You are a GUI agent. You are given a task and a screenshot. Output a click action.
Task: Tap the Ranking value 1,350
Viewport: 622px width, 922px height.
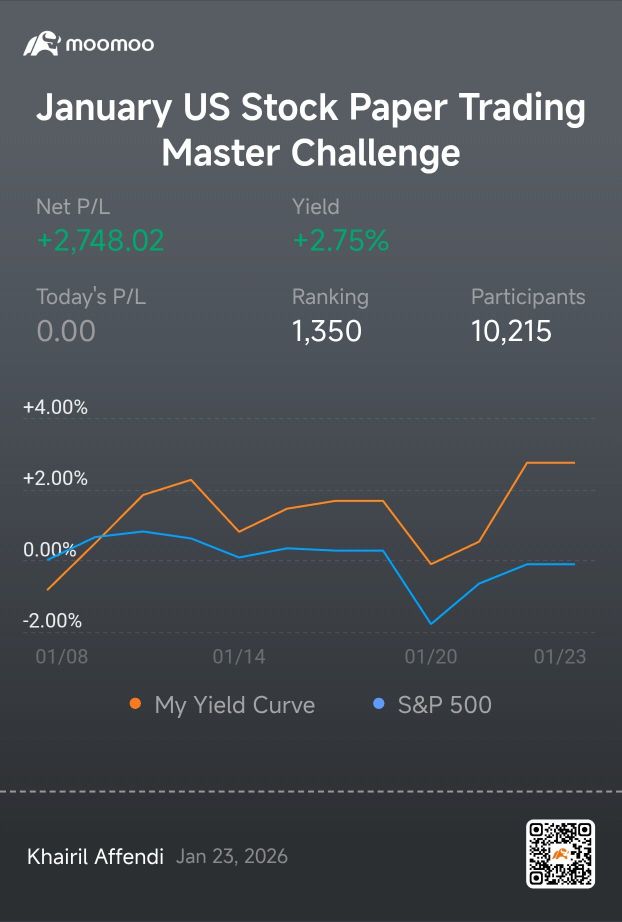click(327, 331)
